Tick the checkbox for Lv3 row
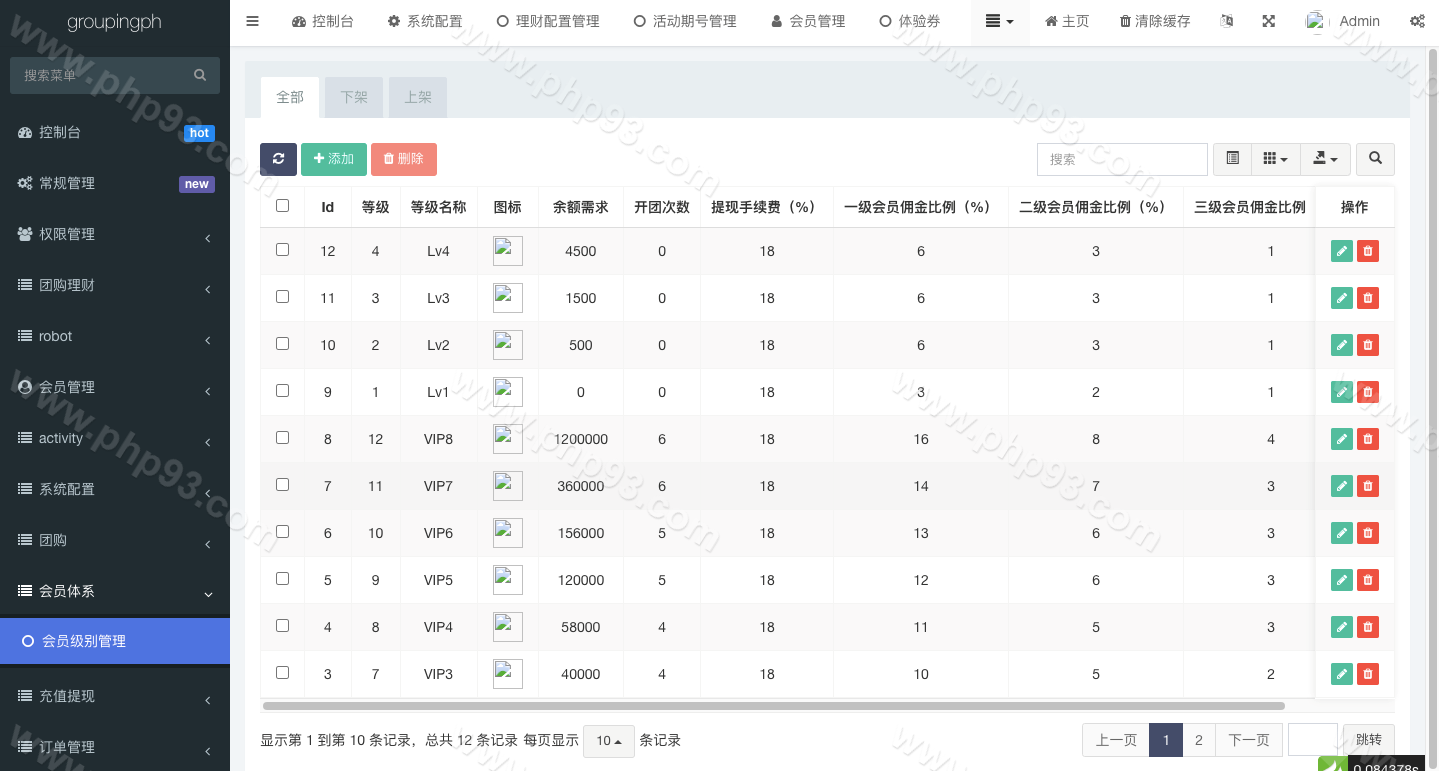Image resolution: width=1439 pixels, height=771 pixels. click(282, 297)
